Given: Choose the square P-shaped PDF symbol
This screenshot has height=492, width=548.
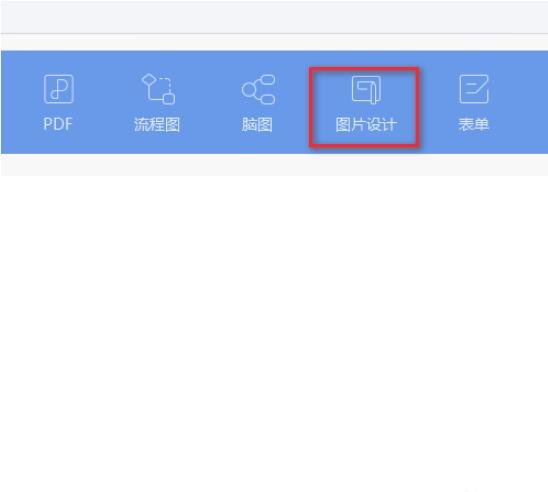Looking at the screenshot, I should (58, 89).
